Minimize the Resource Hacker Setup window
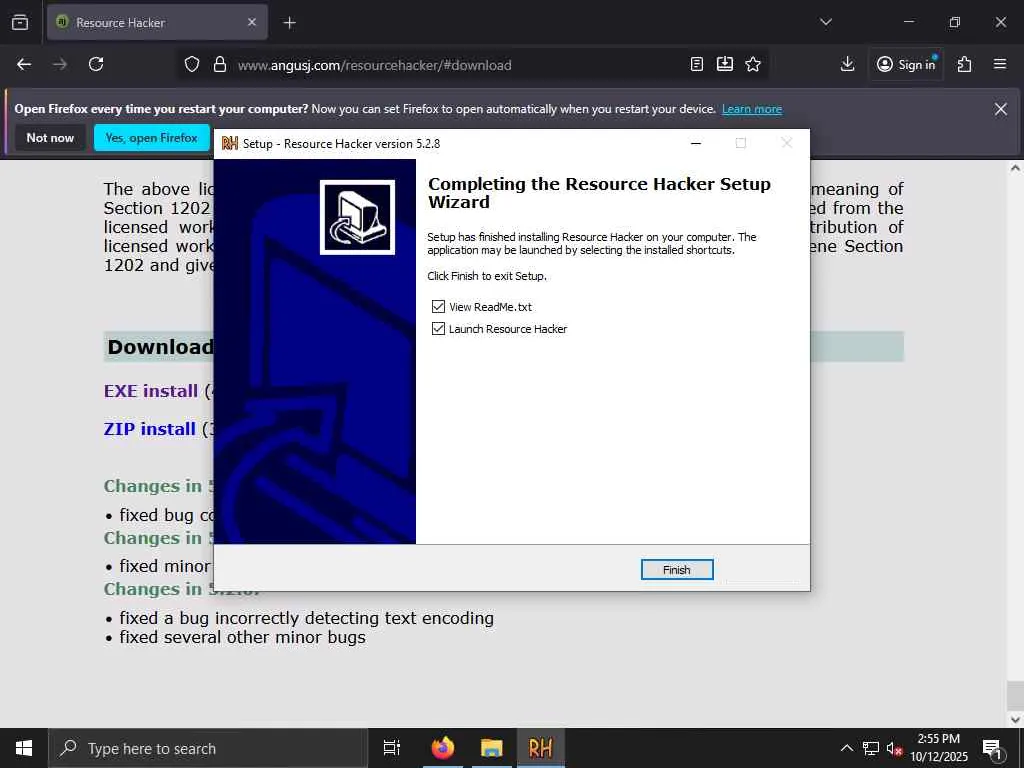Image resolution: width=1024 pixels, height=768 pixels. (696, 143)
